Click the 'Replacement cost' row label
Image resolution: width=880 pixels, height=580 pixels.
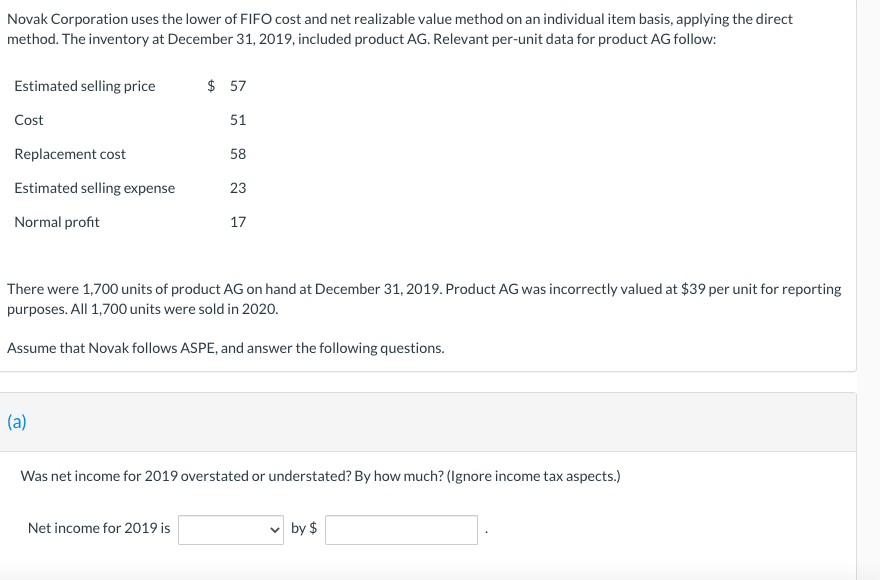coord(70,154)
